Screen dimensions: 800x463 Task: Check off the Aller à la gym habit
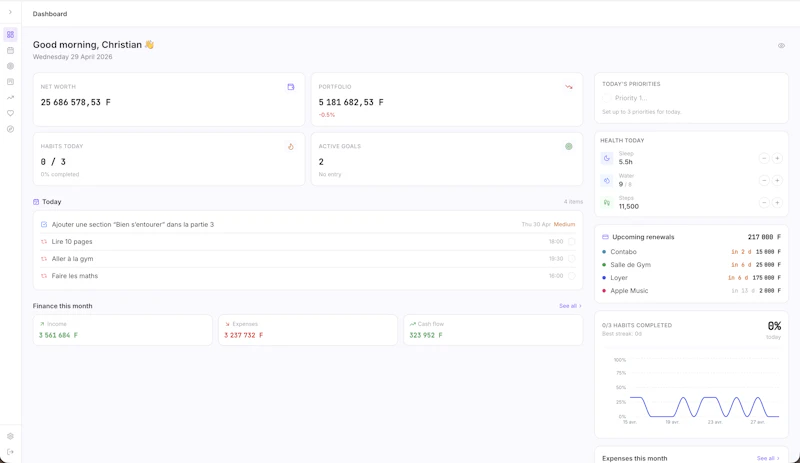pyautogui.click(x=571, y=259)
